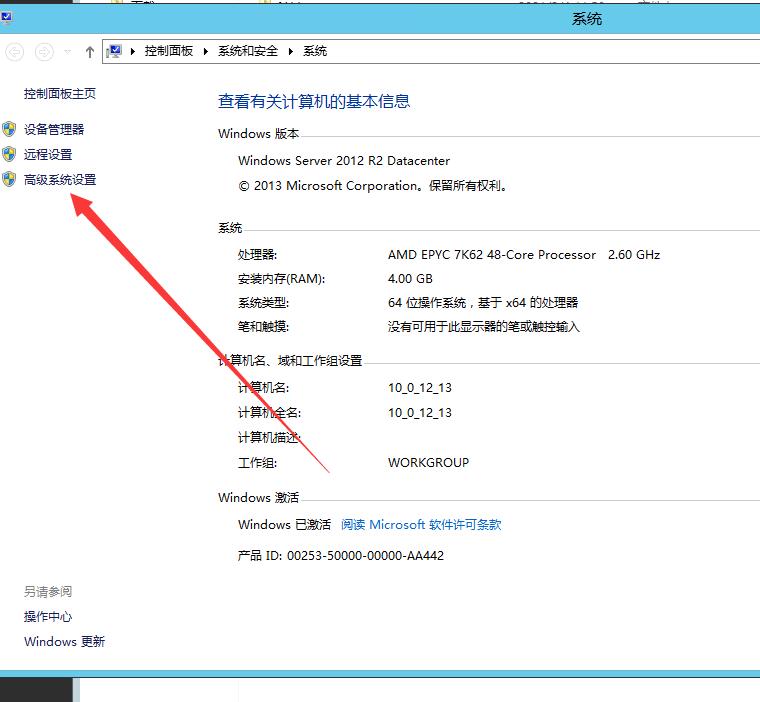This screenshot has height=702, width=760.
Task: Expand the chevron after 系统和安全 breadcrumb
Action: 291,51
